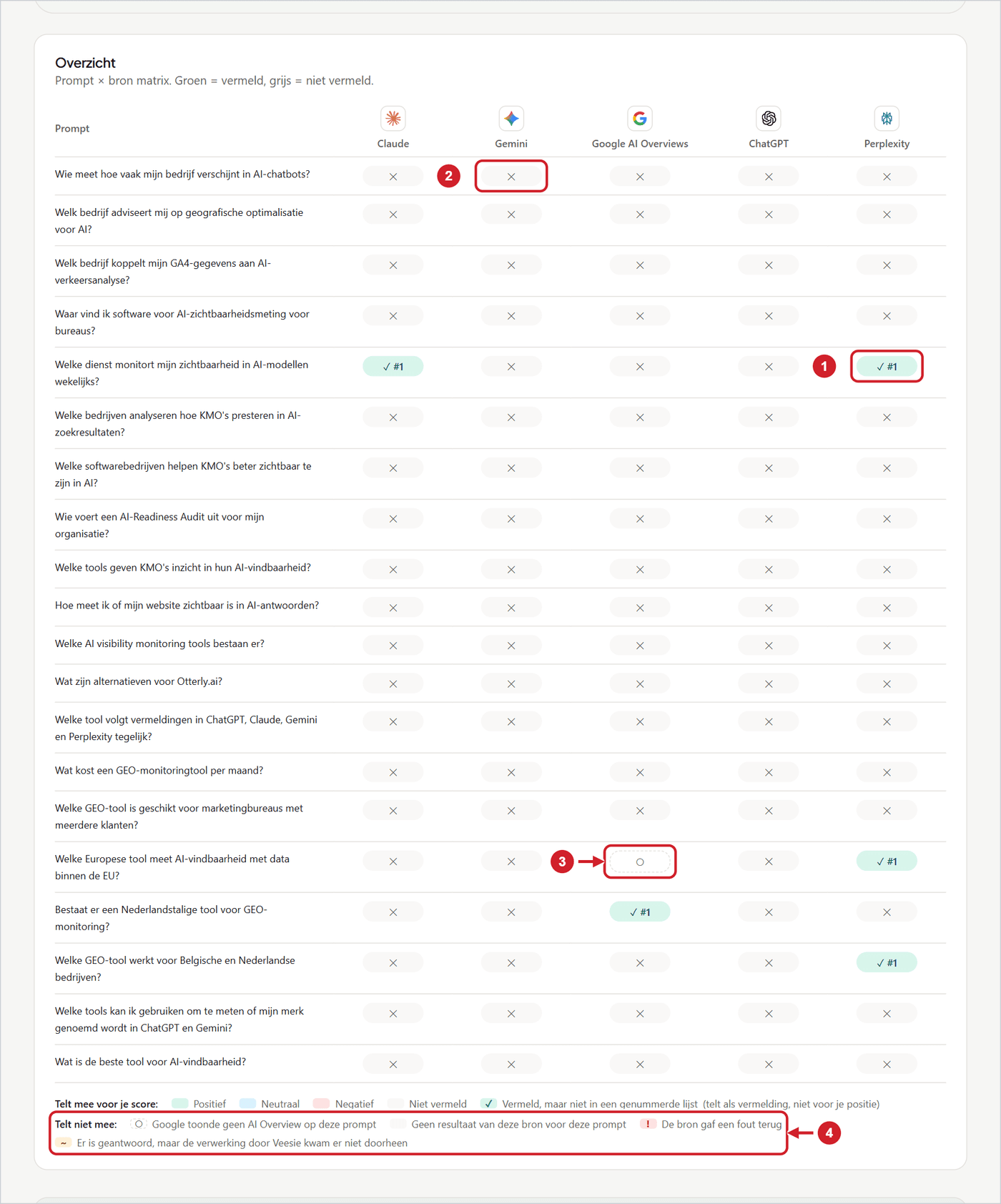This screenshot has width=1001, height=1204.
Task: Click the tilde legend icon for 'Er is geantwoord'
Action: point(64,1143)
